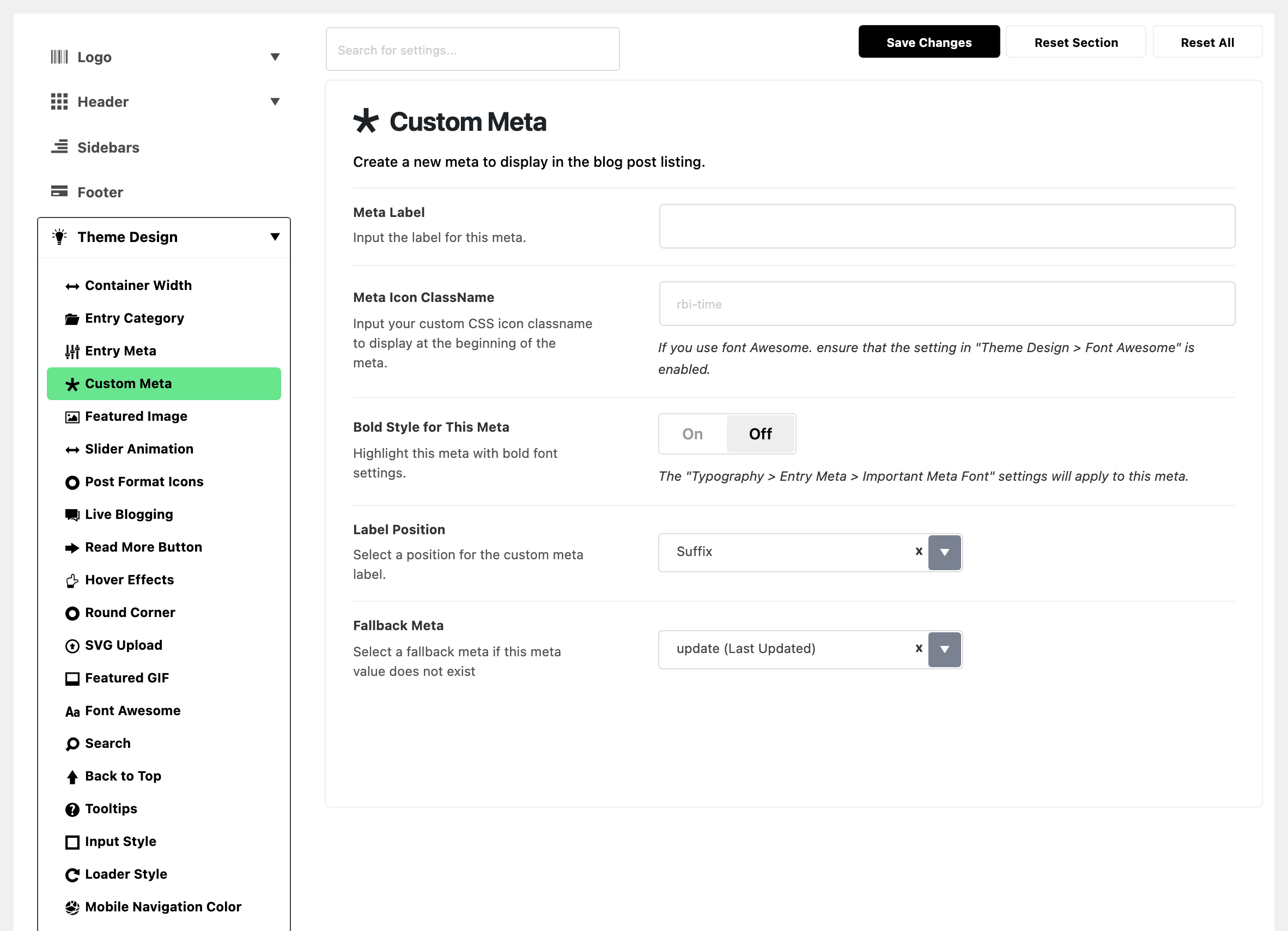Click the Tooltips question mark icon
Image resolution: width=1288 pixels, height=931 pixels.
click(72, 809)
